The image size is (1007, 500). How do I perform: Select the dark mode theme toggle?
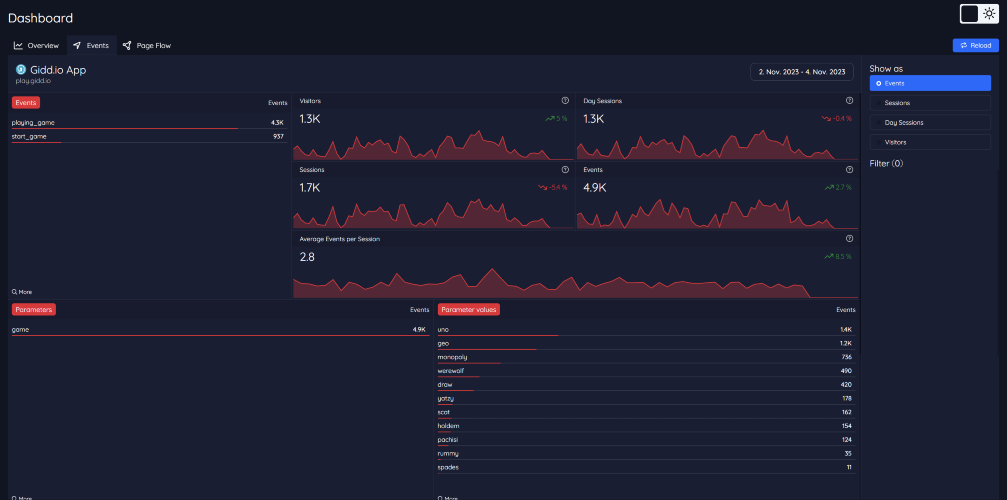point(970,13)
